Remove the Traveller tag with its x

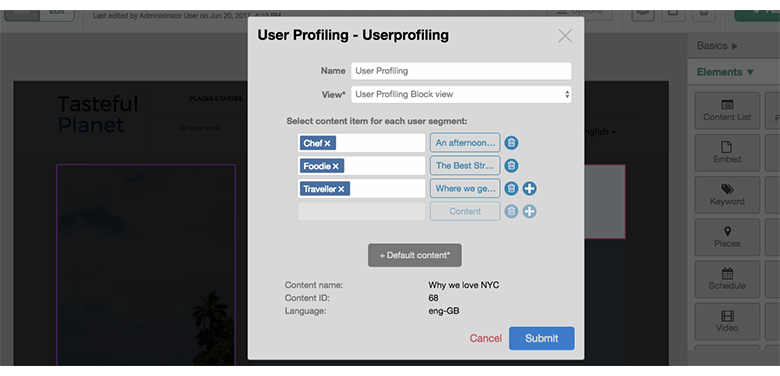[341, 189]
